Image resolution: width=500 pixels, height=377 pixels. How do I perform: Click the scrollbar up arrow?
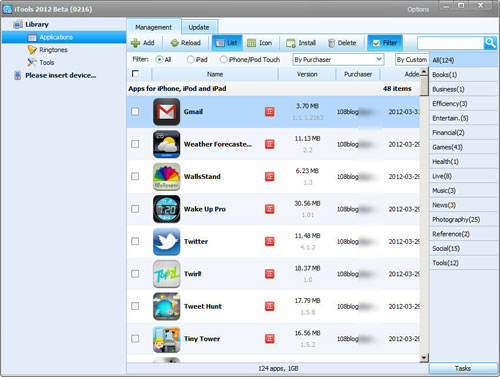(424, 71)
